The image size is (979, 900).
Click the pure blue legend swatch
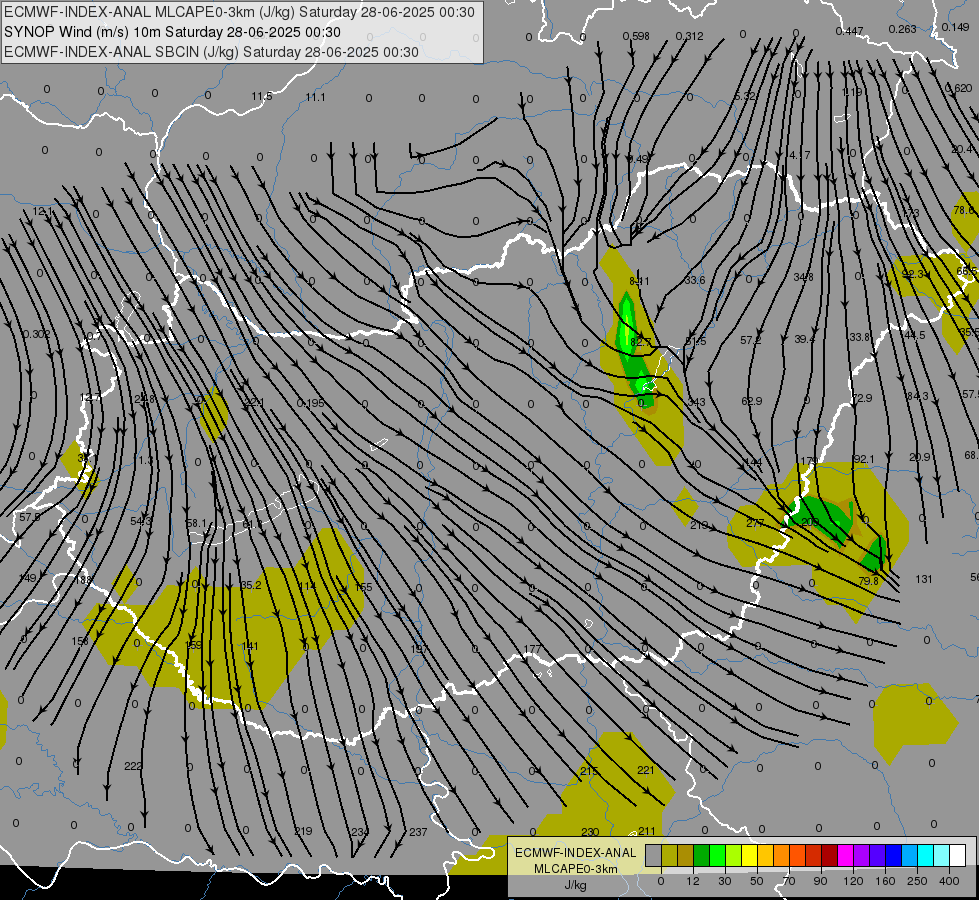click(893, 855)
